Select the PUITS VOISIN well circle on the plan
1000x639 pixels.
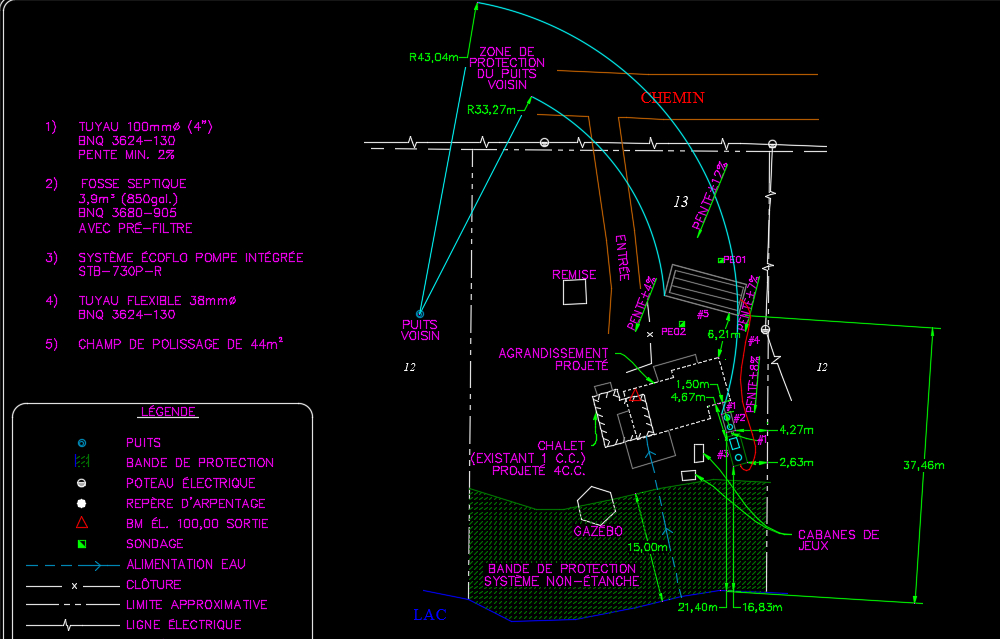coord(420,313)
